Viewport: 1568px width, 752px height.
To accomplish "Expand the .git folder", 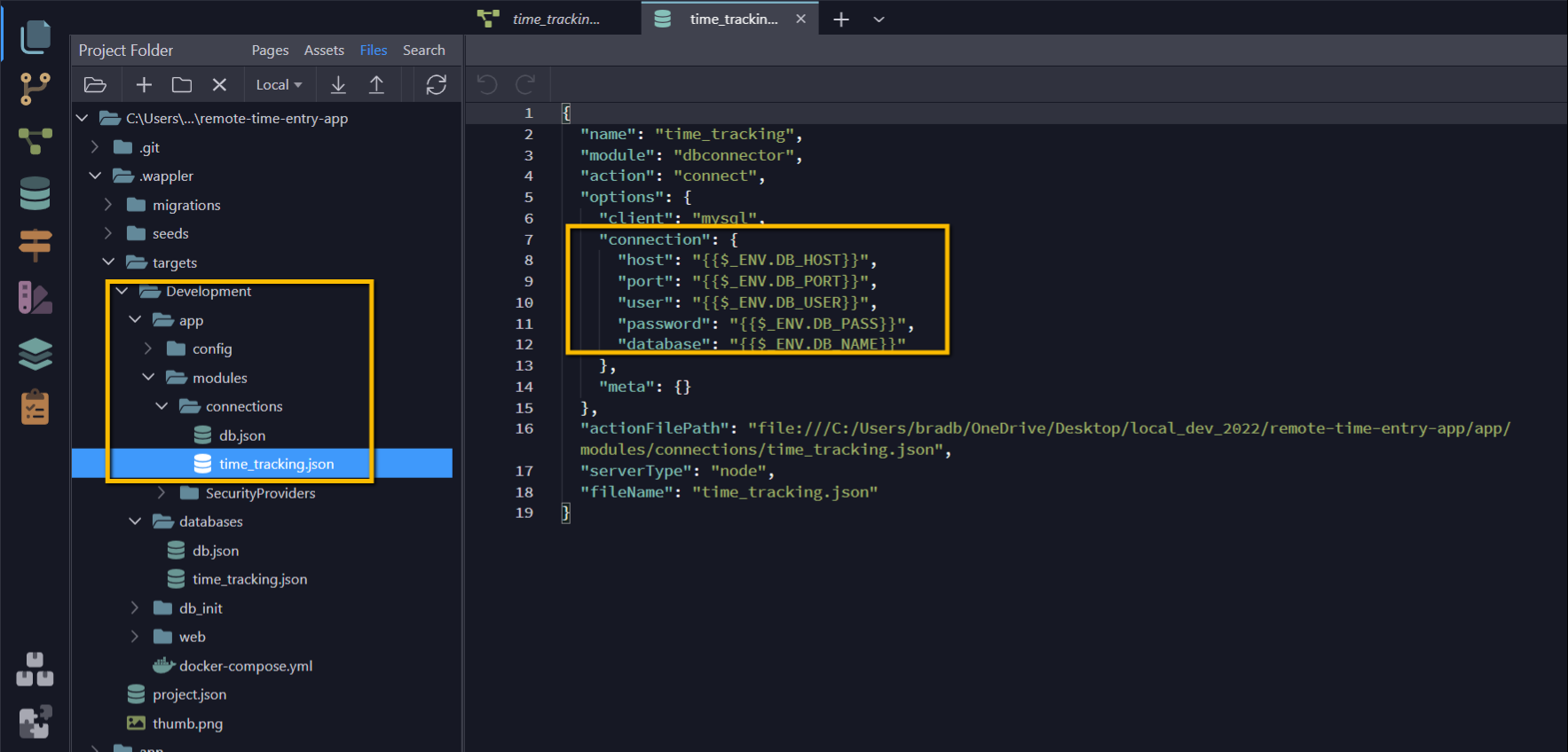I will click(95, 147).
